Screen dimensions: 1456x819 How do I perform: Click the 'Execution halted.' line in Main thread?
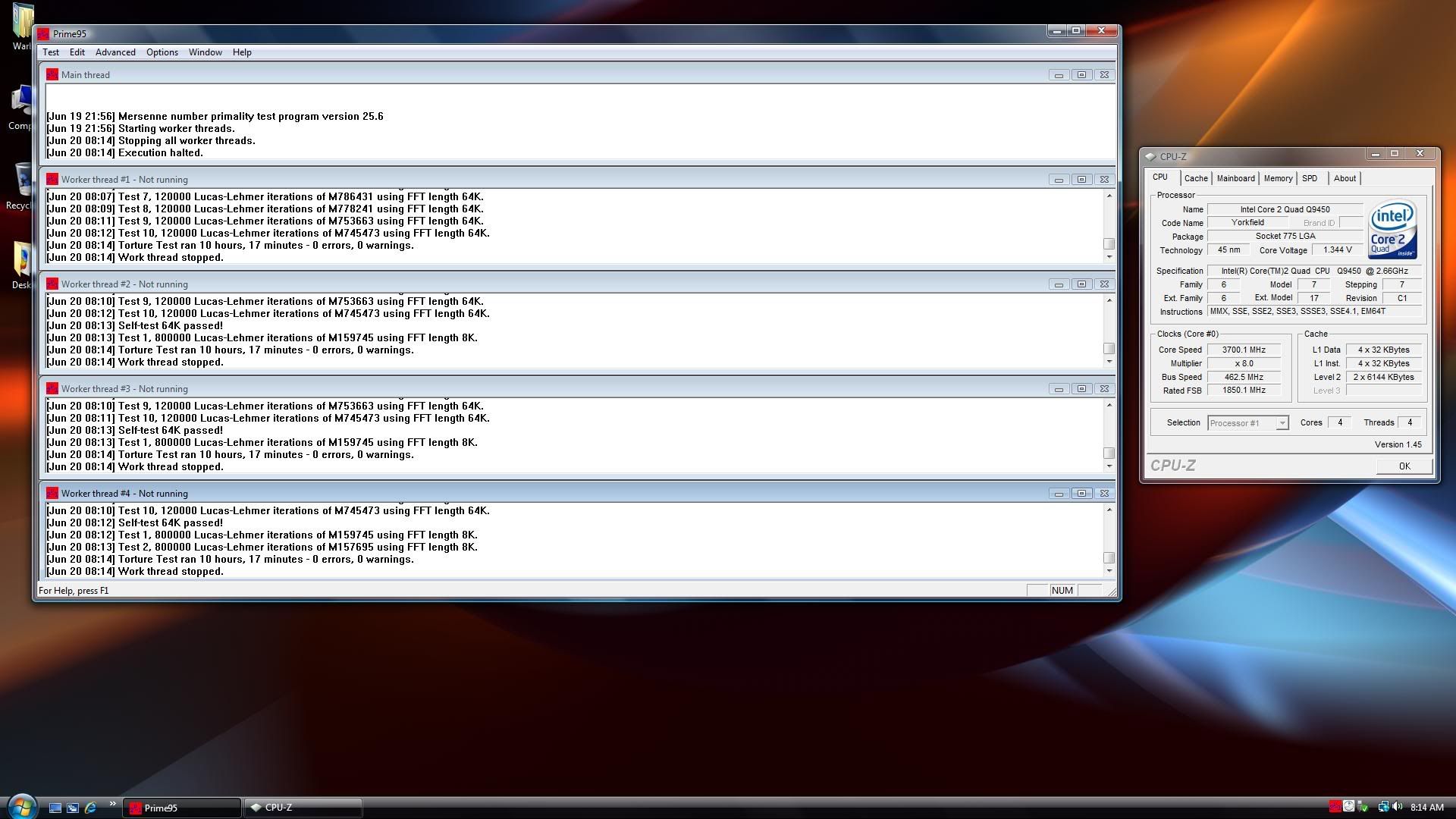point(124,153)
